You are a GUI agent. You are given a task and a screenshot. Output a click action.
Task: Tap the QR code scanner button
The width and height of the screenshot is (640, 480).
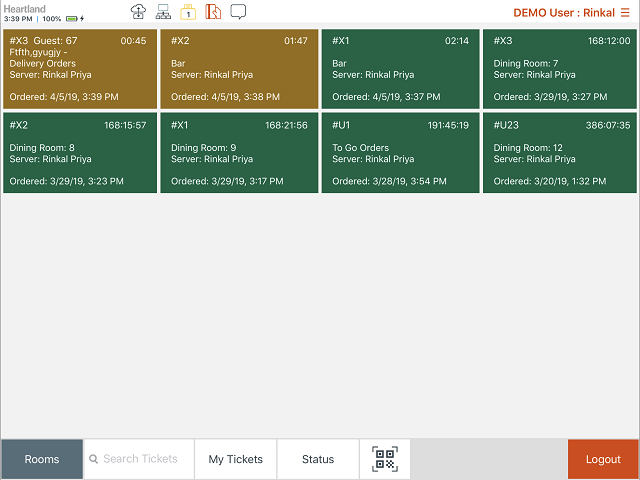coord(384,459)
